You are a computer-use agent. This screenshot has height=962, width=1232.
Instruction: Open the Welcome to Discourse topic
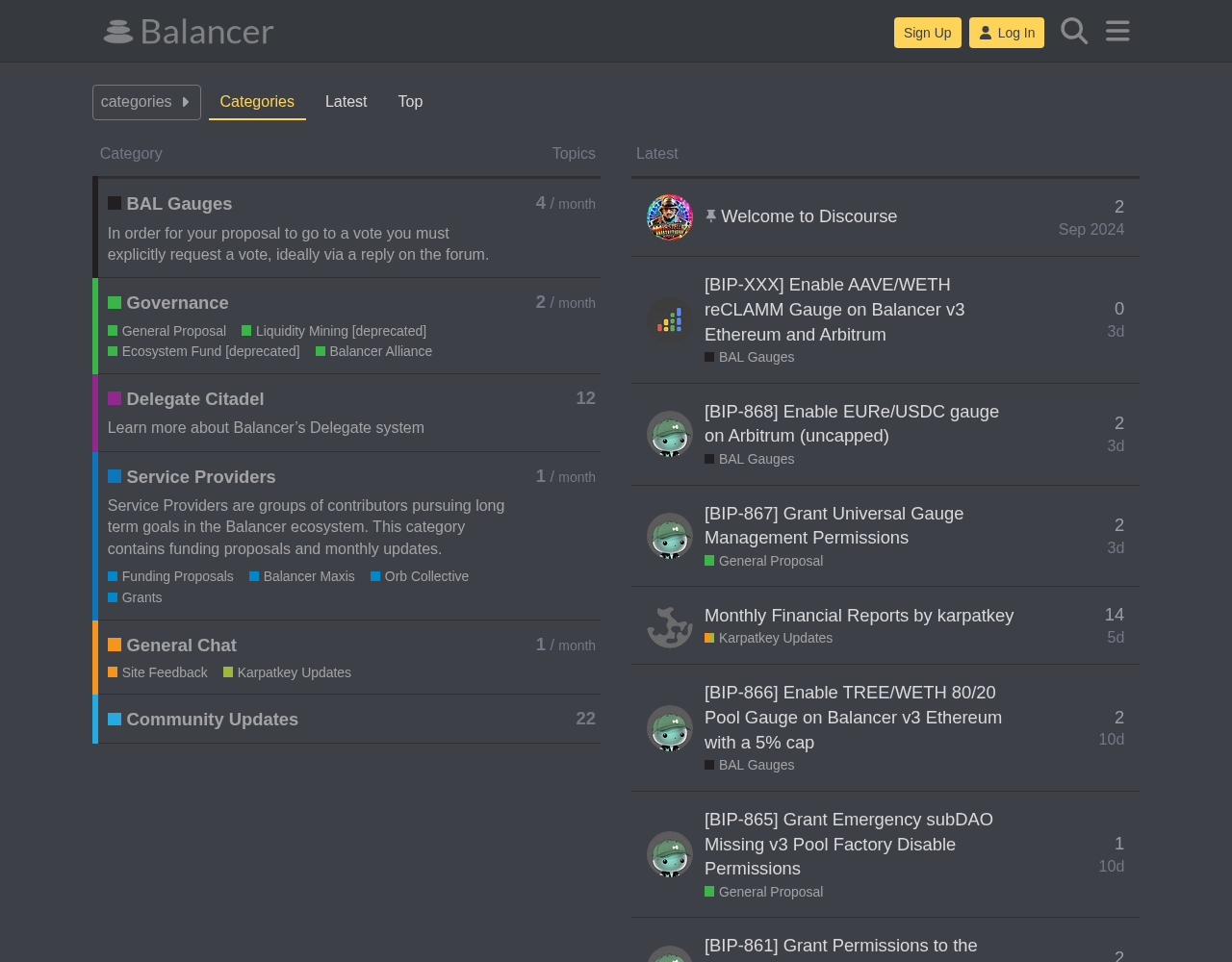808,216
